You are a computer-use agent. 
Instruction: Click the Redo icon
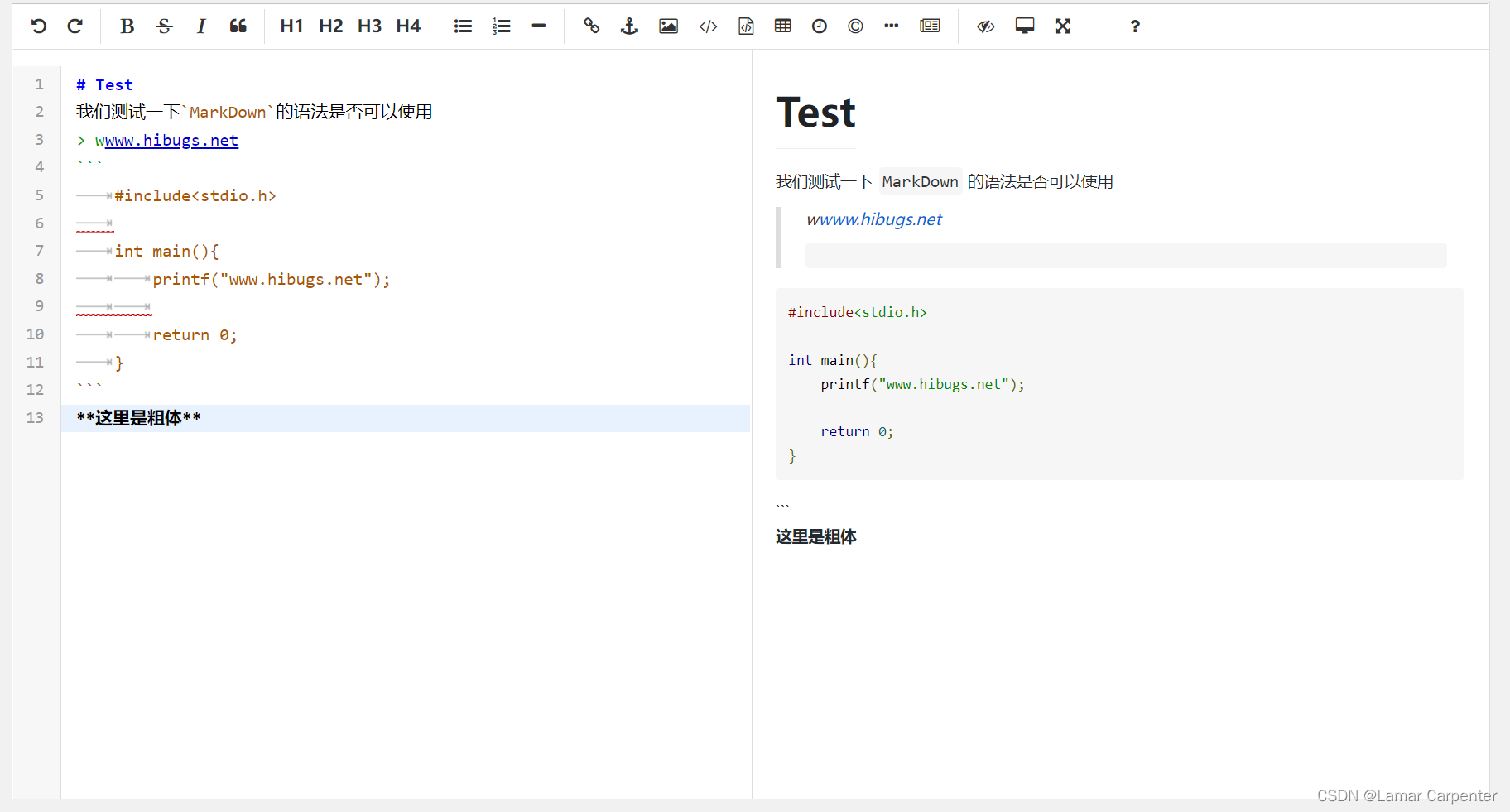[75, 26]
